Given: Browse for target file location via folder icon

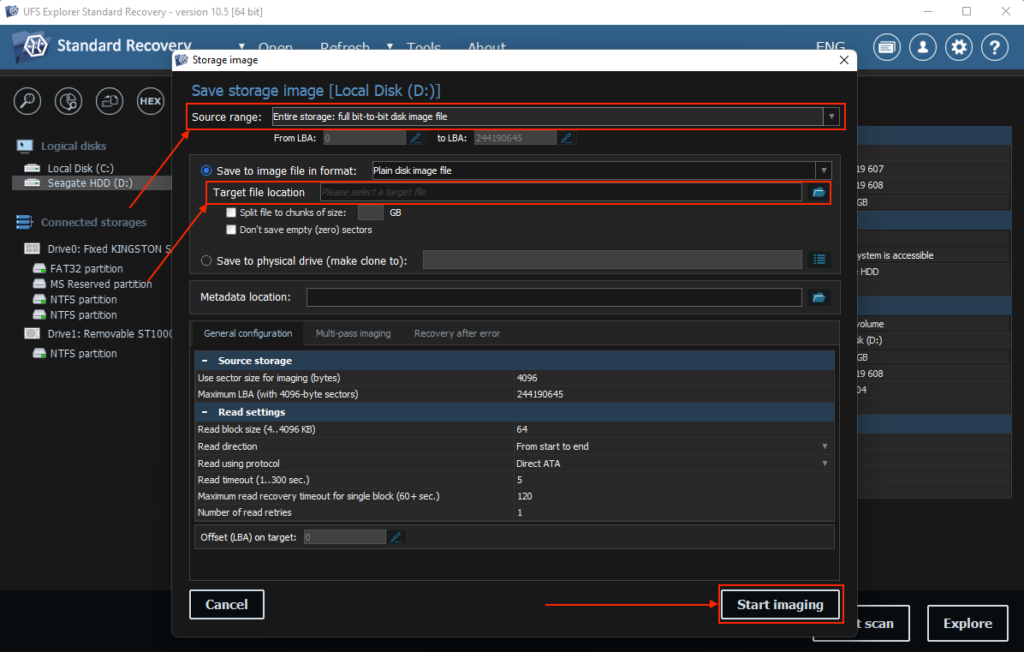Looking at the screenshot, I should tap(819, 192).
